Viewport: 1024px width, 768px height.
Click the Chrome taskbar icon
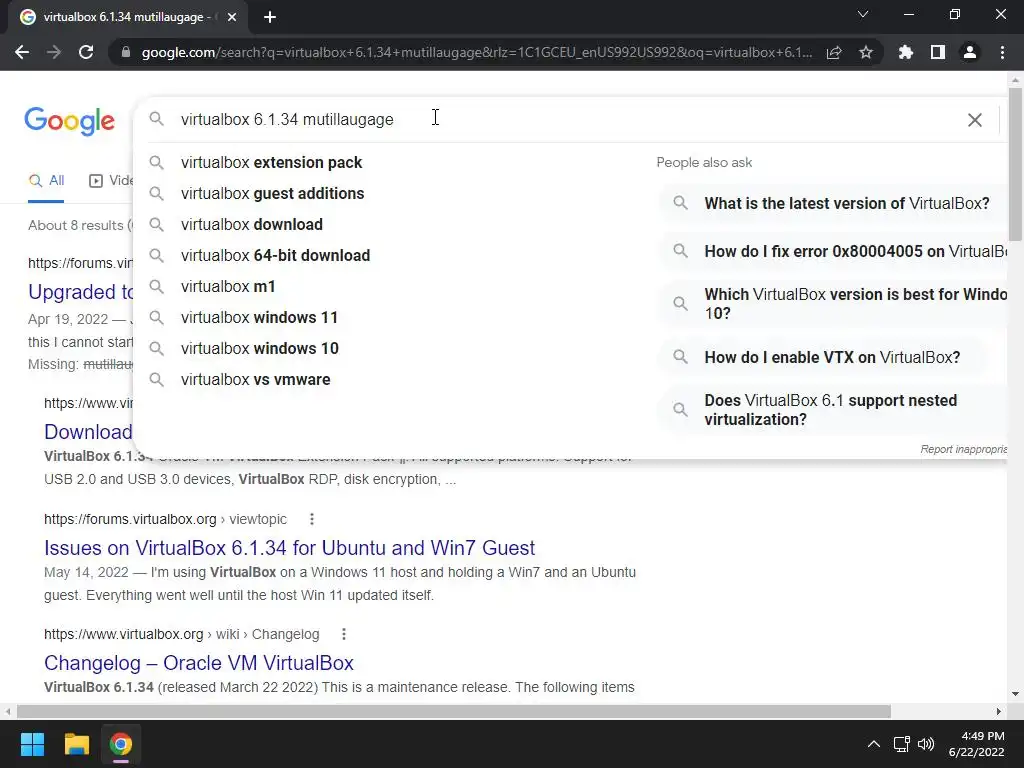(121, 744)
